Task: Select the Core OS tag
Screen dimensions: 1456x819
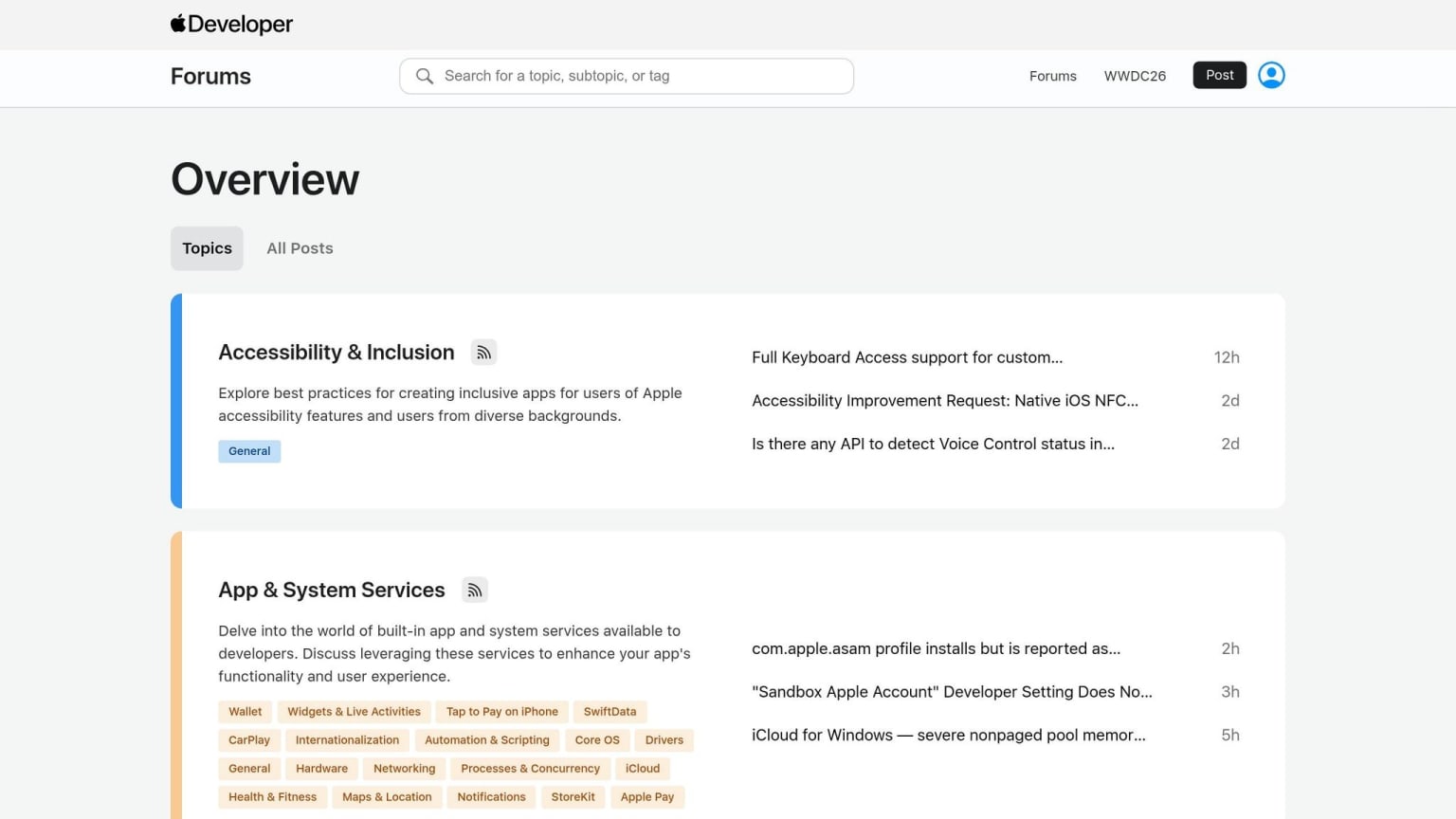Action: point(597,740)
